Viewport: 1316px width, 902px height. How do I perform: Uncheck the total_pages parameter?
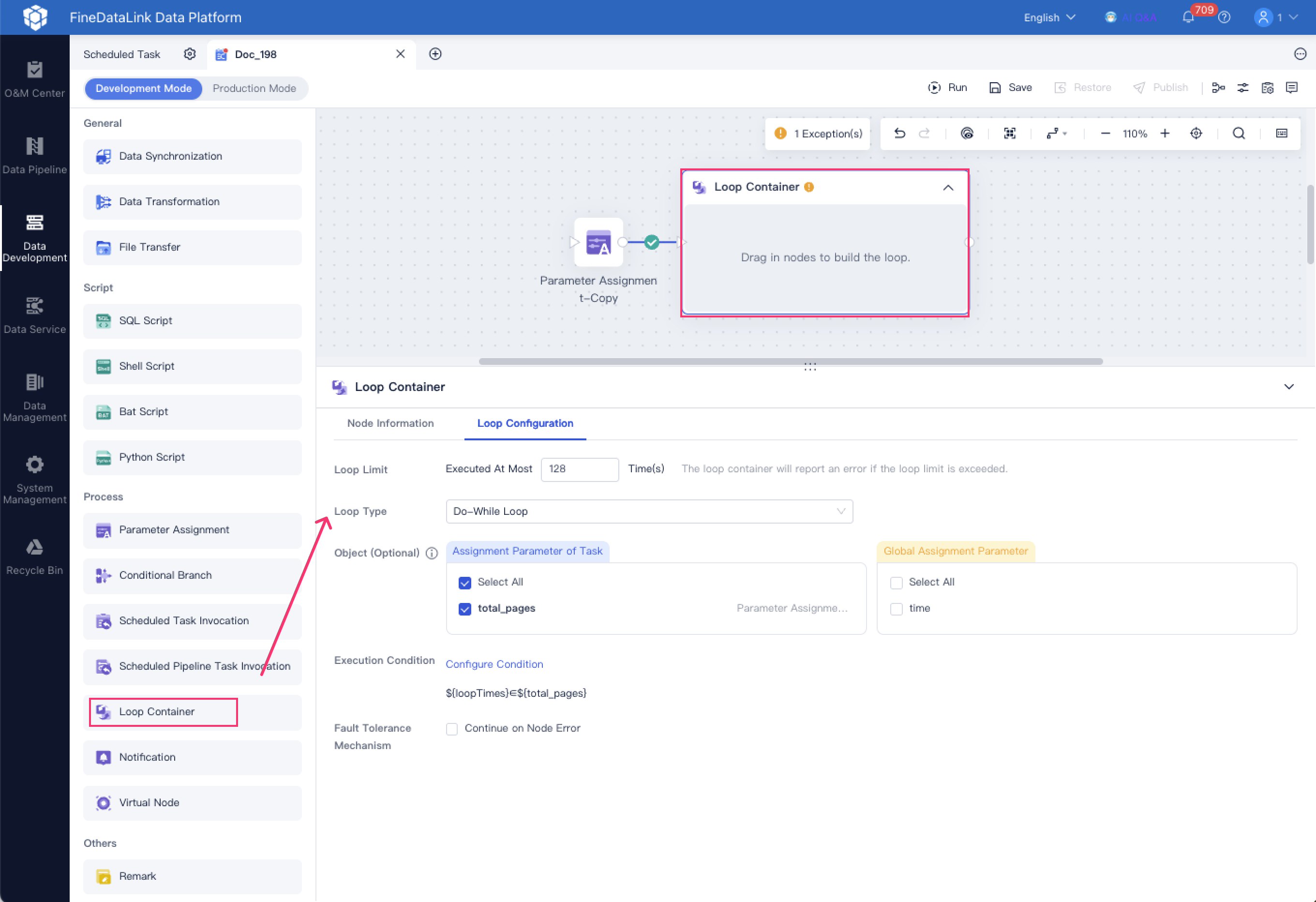coord(464,609)
